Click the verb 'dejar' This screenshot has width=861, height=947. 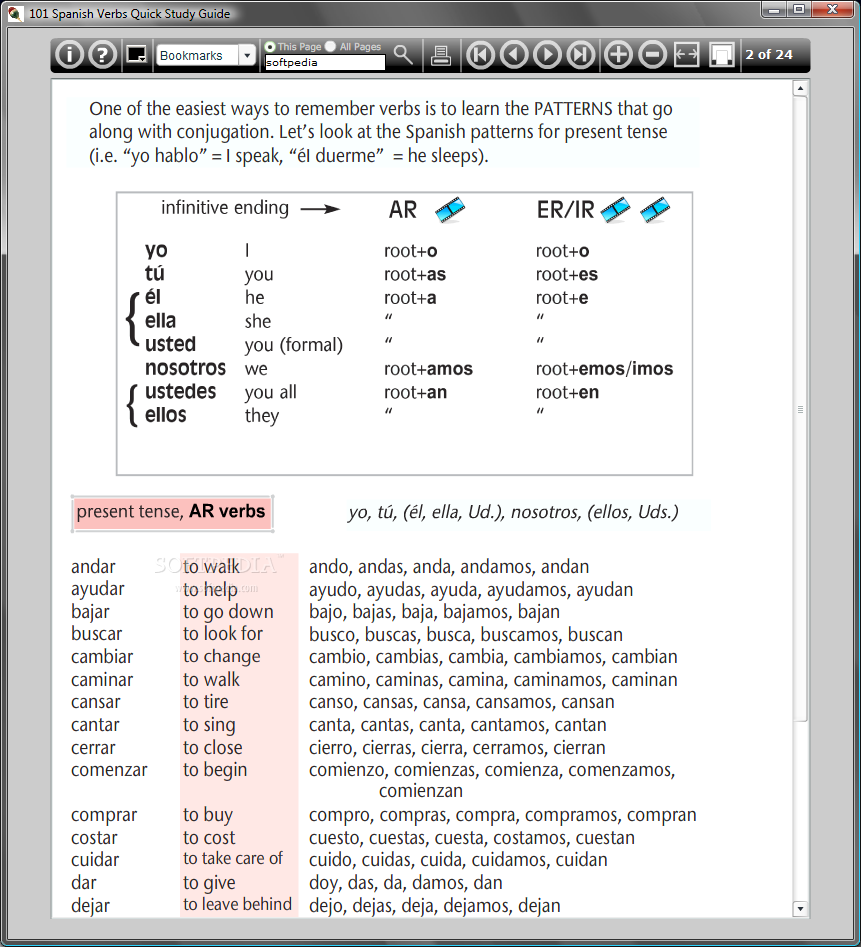(x=91, y=907)
